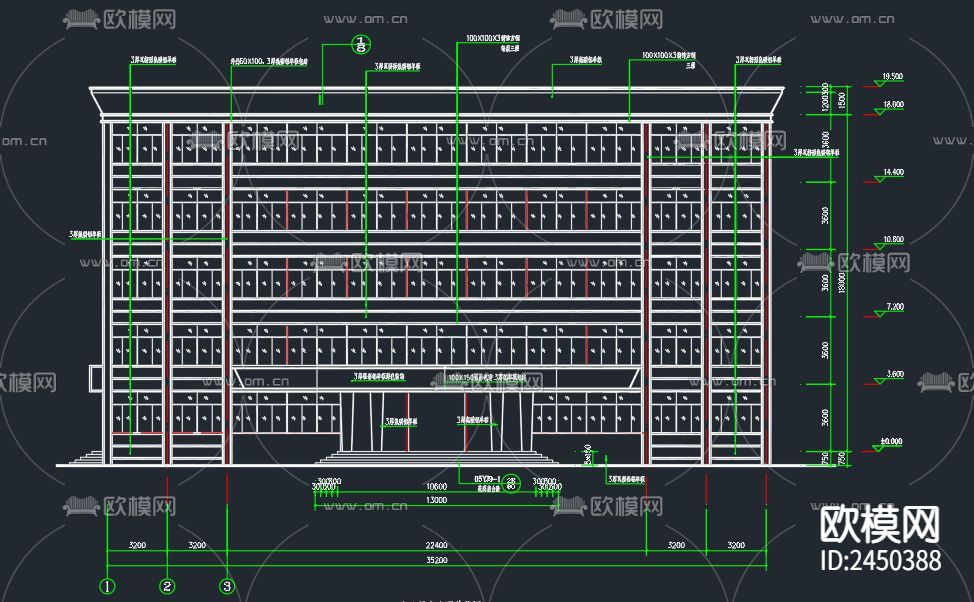Click the 05Y29-1 detail reference callout circle
This screenshot has width=974, height=602.
[x=511, y=485]
